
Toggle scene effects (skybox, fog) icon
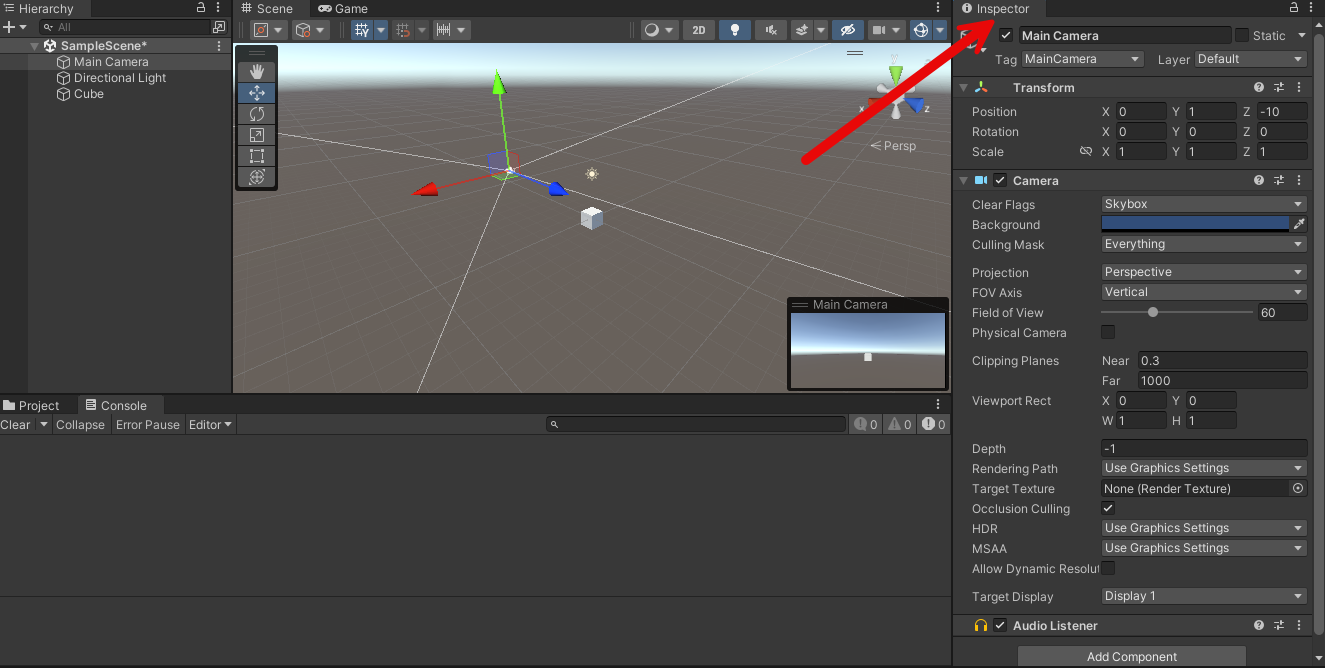[801, 30]
